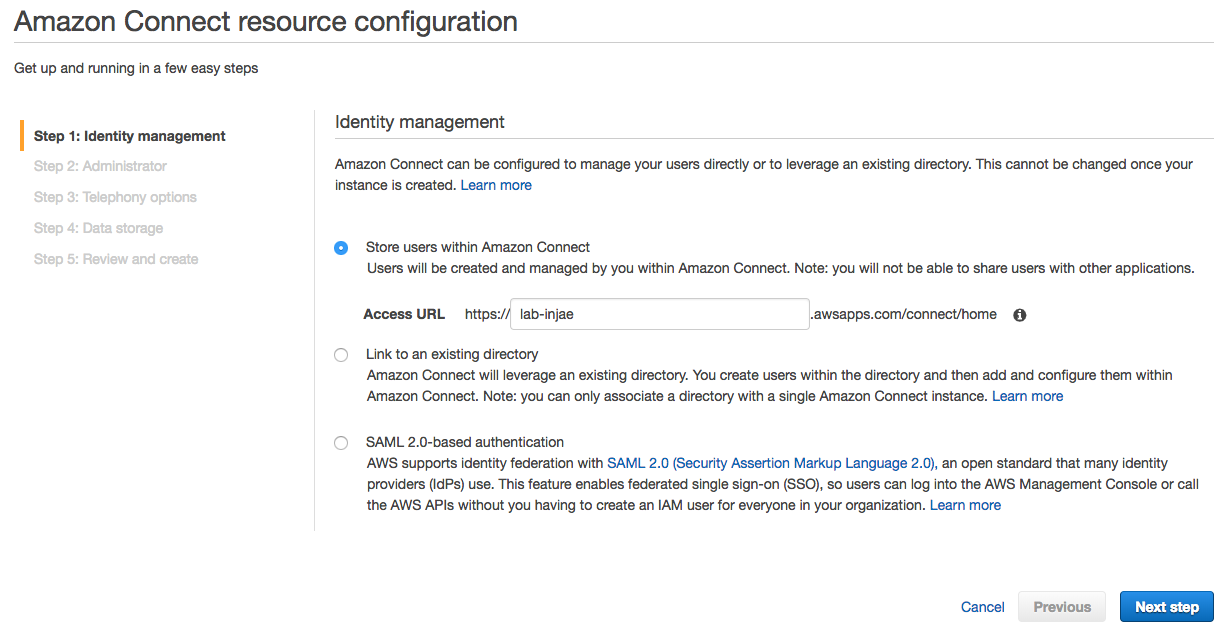The width and height of the screenshot is (1230, 634).
Task: Open Learn more link under Identity management intro
Action: (496, 185)
